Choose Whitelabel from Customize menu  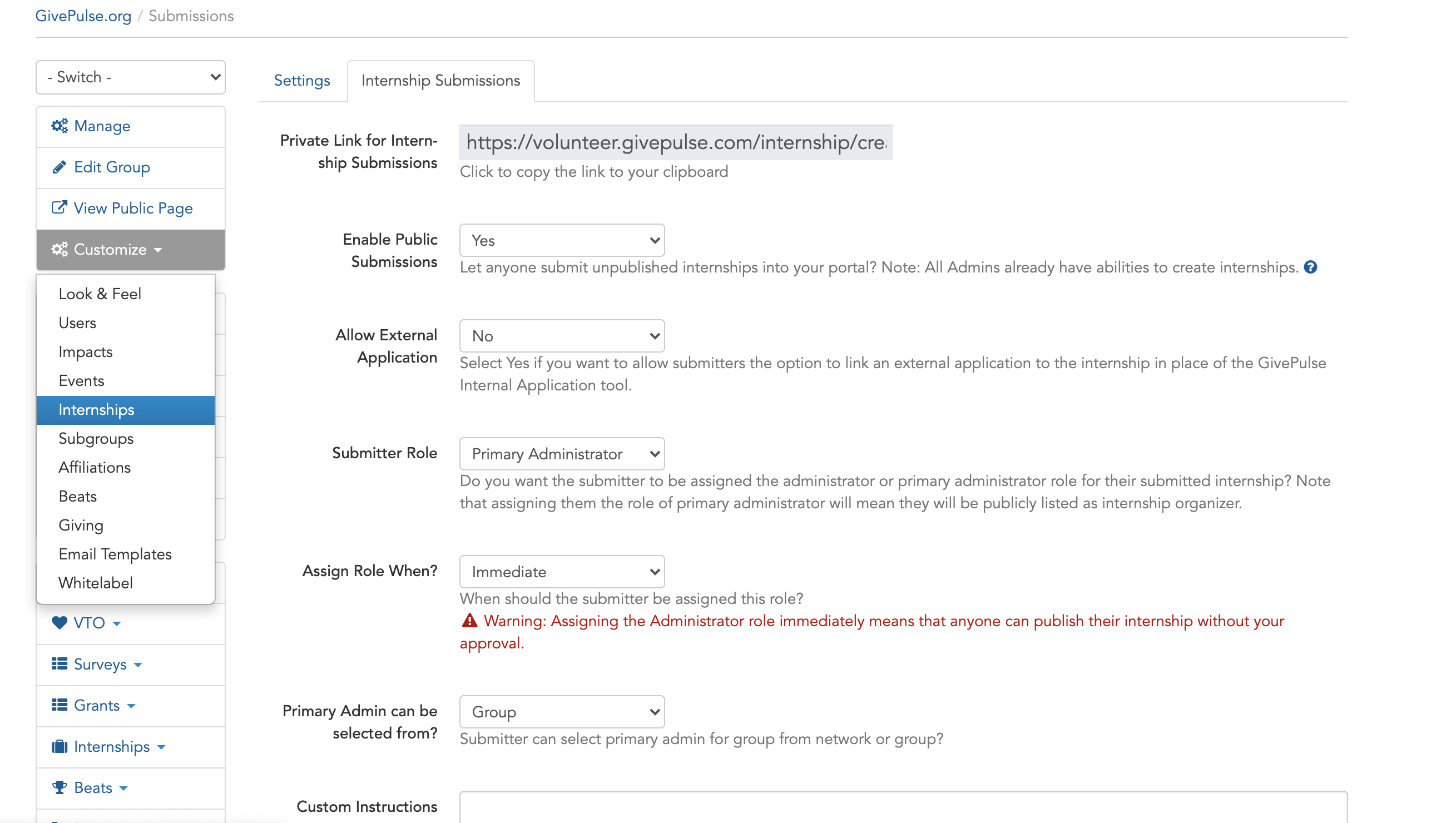click(126, 583)
